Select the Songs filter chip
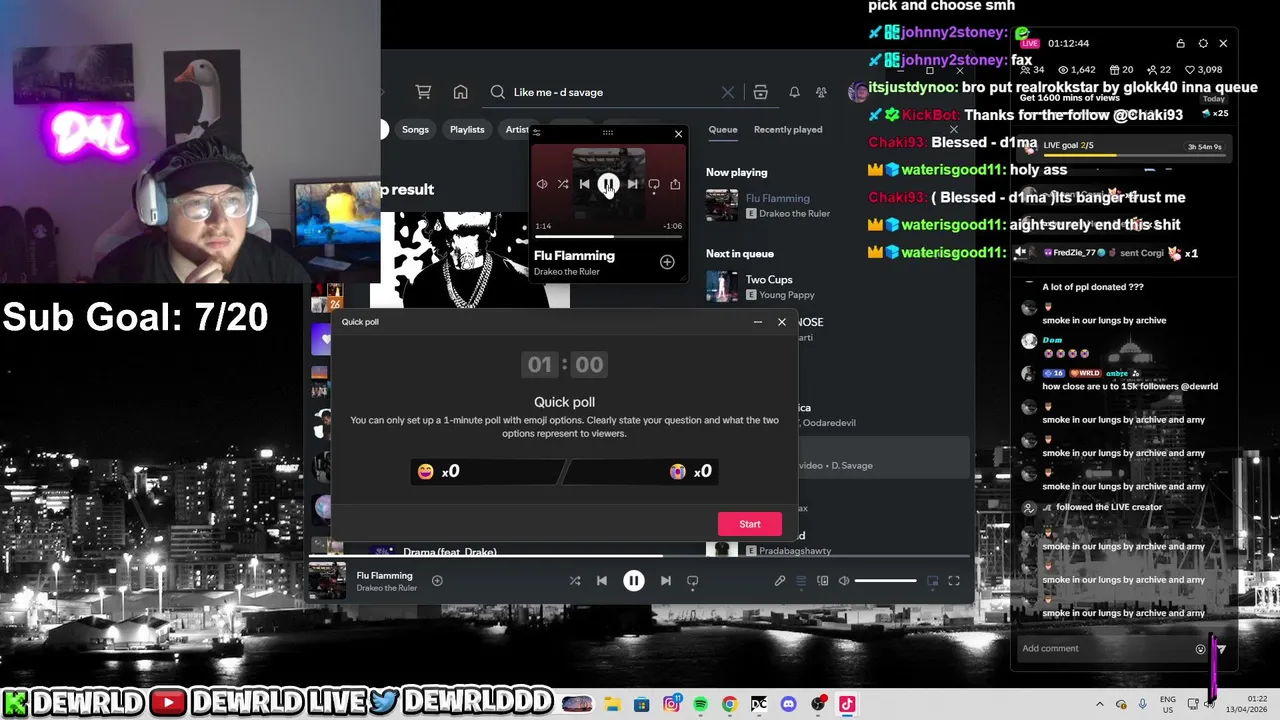 tap(415, 129)
